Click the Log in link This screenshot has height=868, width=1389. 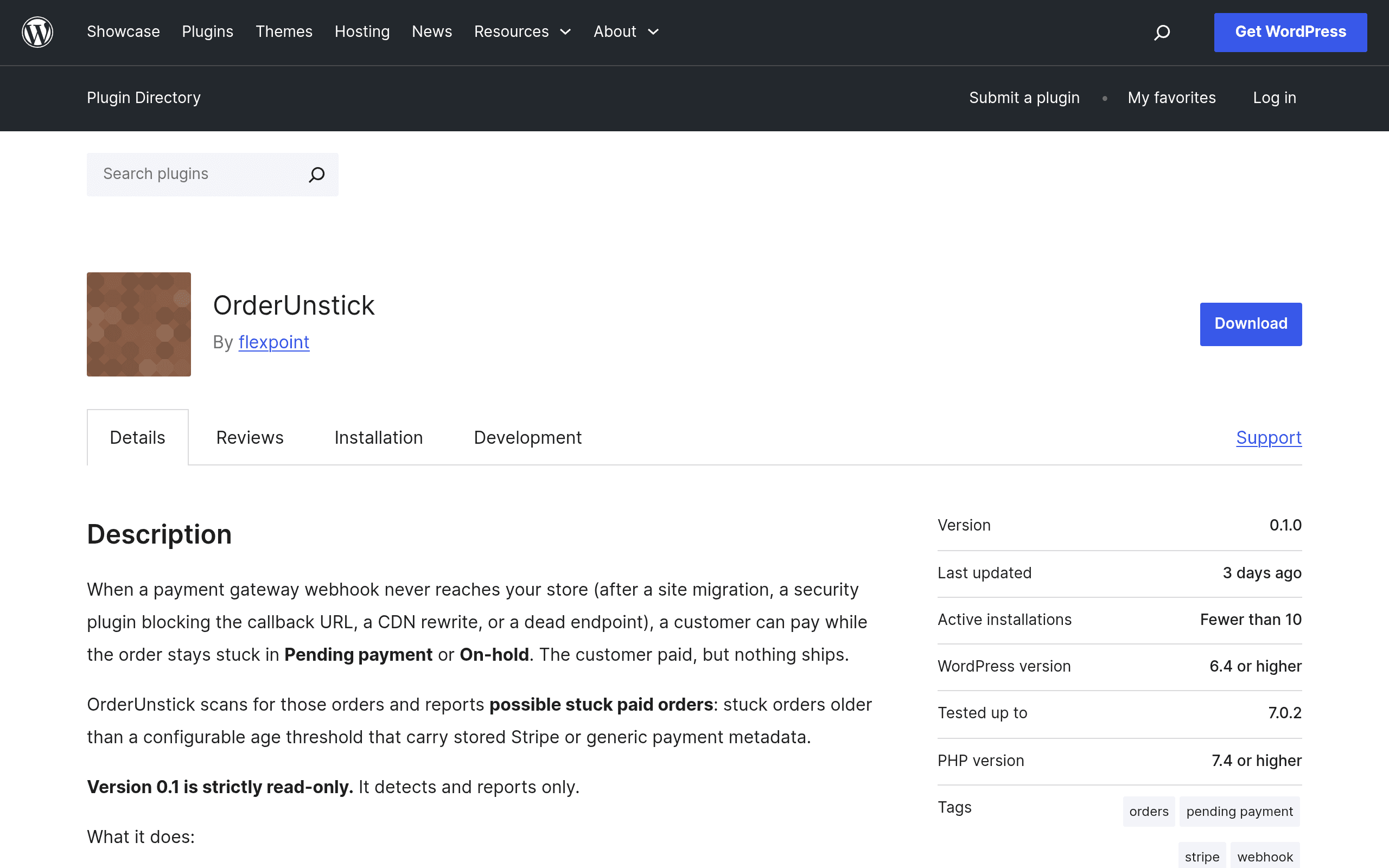tap(1274, 98)
